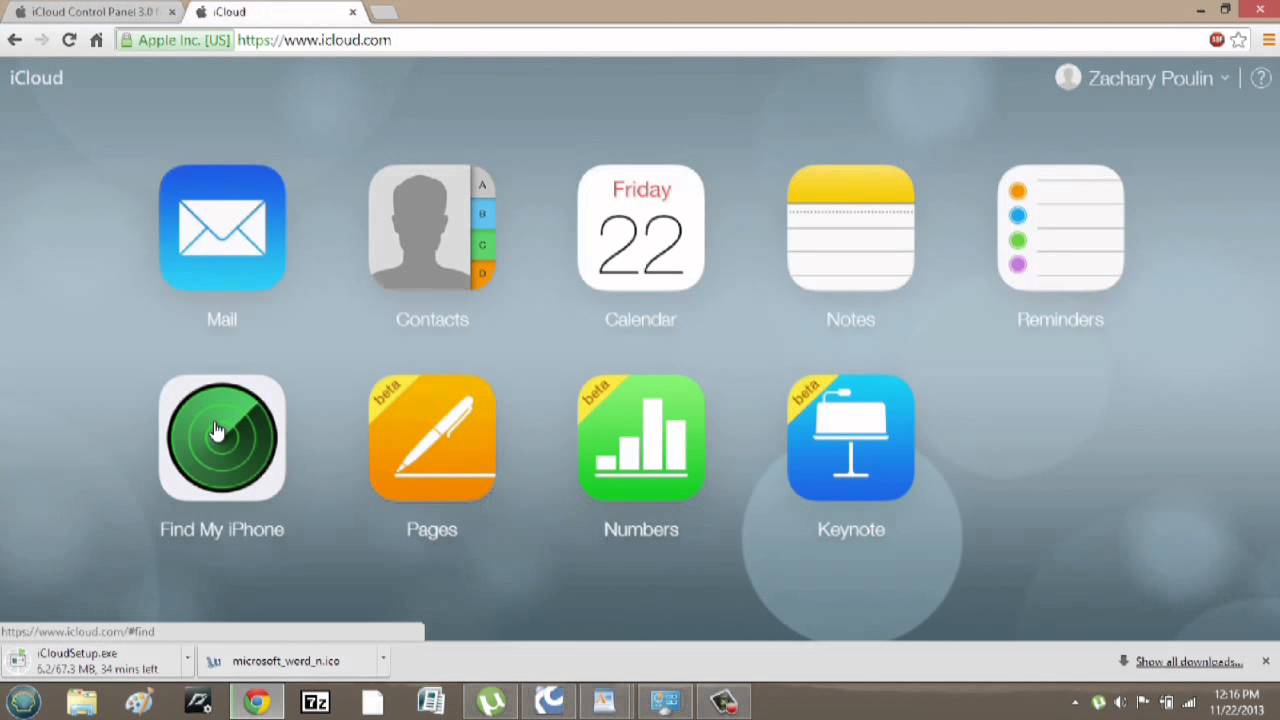Switch to Chrome in taskbar
The width and height of the screenshot is (1280, 720).
click(257, 702)
